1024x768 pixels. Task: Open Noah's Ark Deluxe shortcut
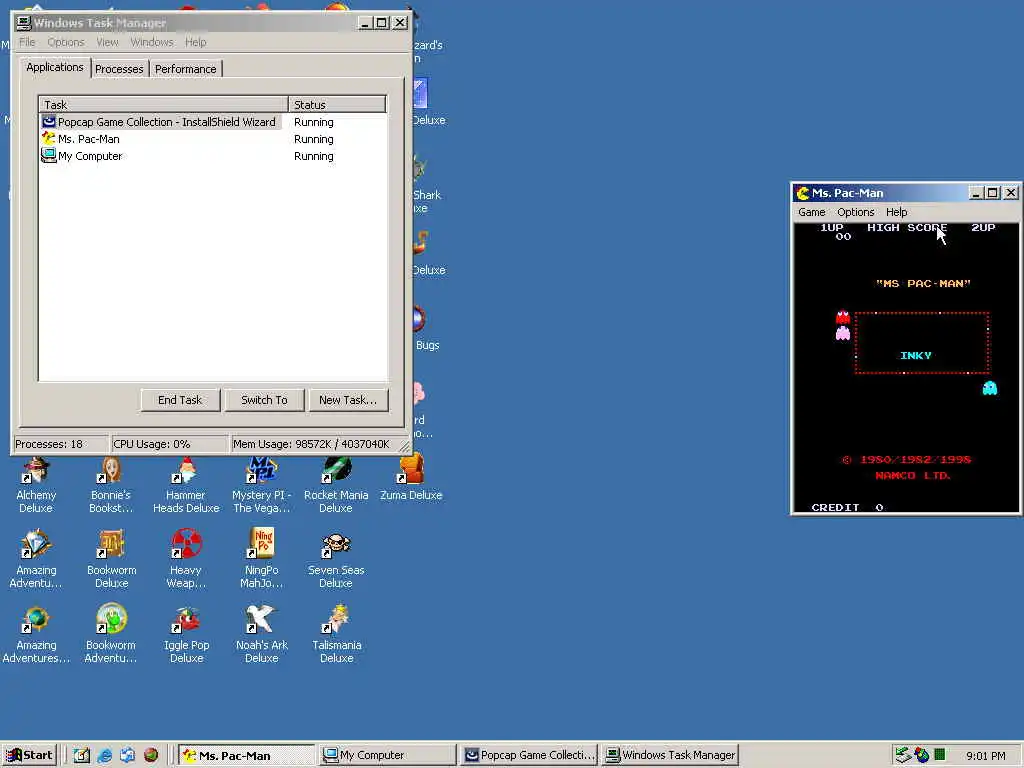pos(261,635)
